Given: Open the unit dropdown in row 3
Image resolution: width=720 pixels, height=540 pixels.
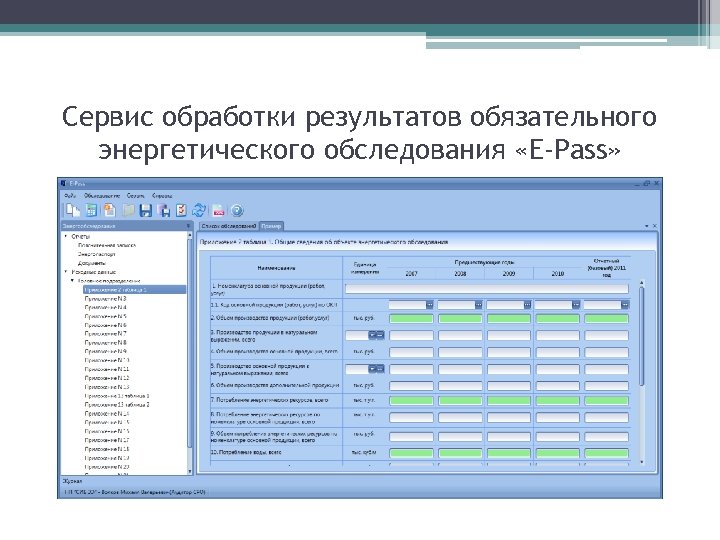Looking at the screenshot, I should click(x=372, y=335).
